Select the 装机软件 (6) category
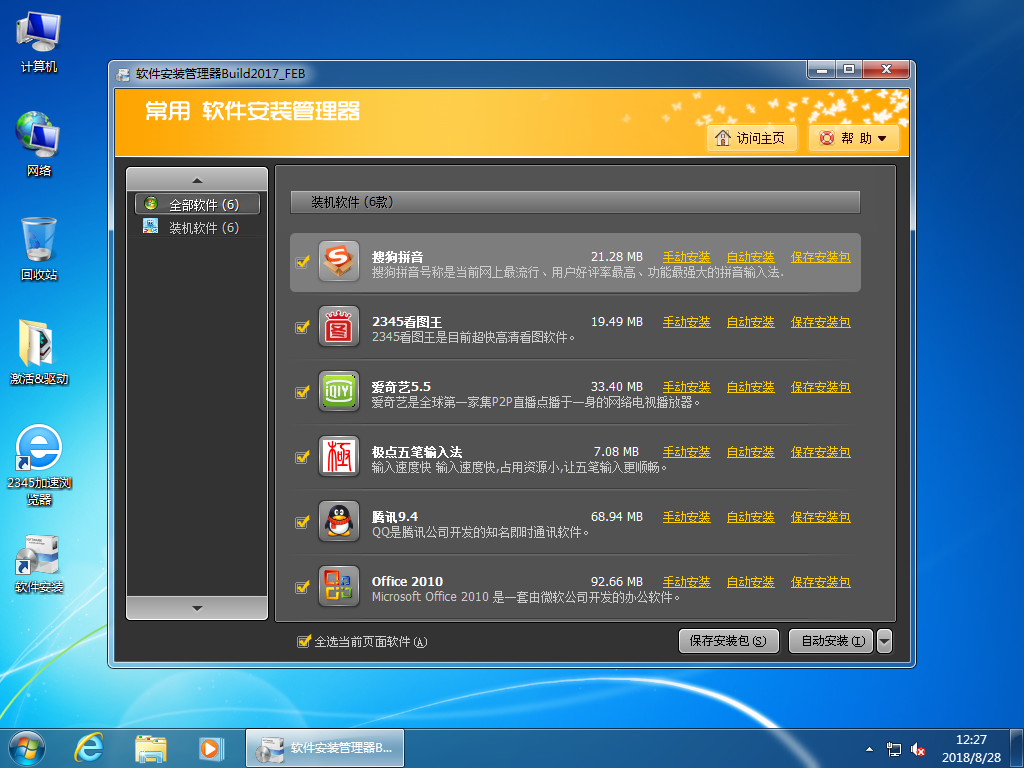1024x768 pixels. (x=197, y=227)
